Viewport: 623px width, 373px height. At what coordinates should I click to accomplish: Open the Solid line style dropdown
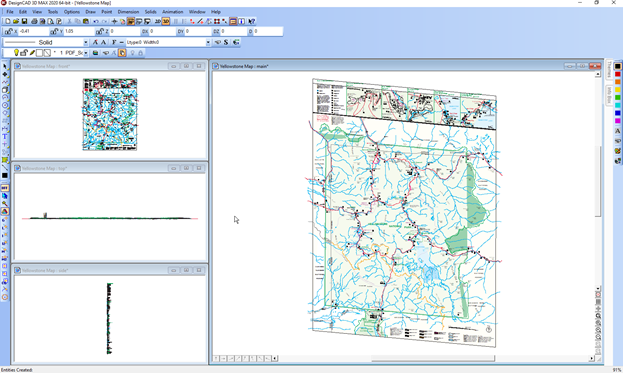click(x=85, y=42)
